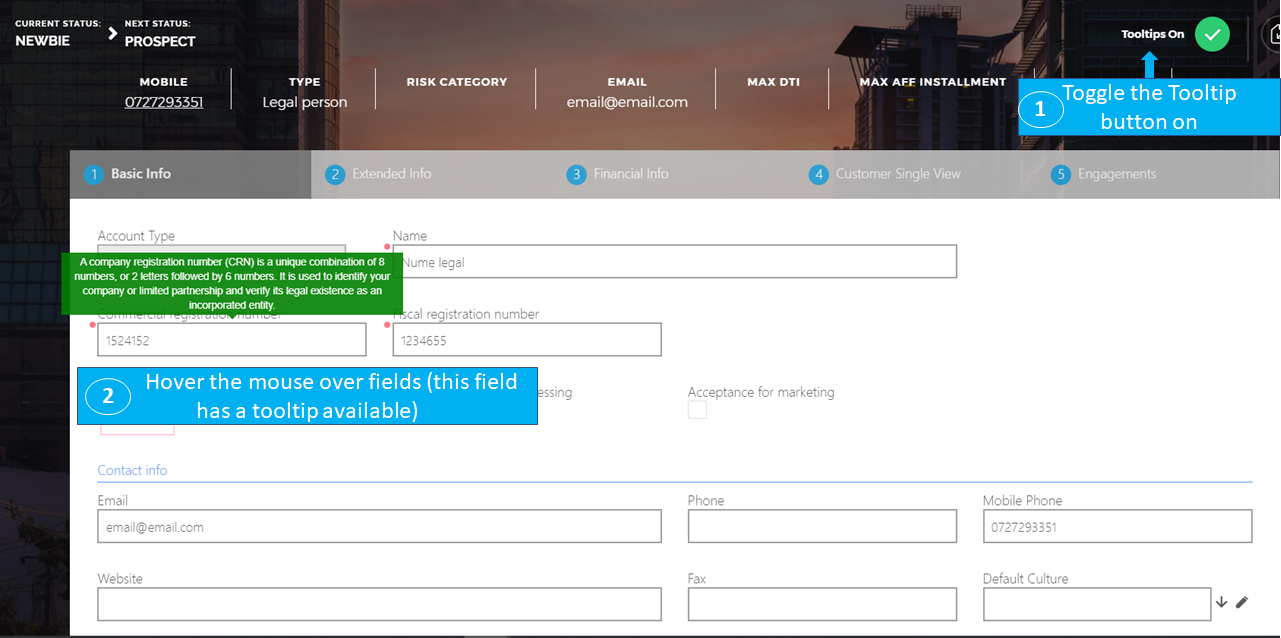Click the empty Phone field

pos(822,527)
